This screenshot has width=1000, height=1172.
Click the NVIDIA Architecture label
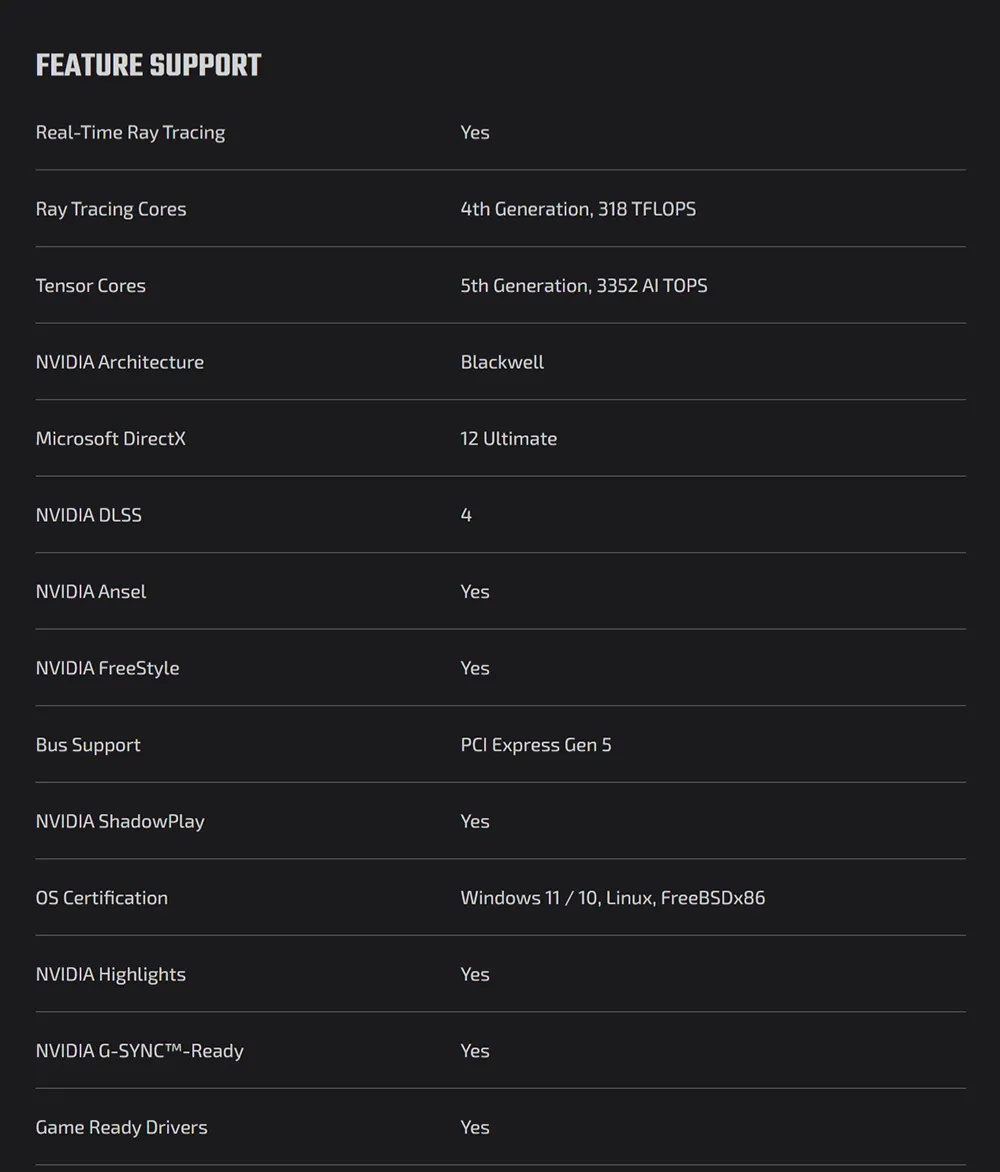point(120,362)
